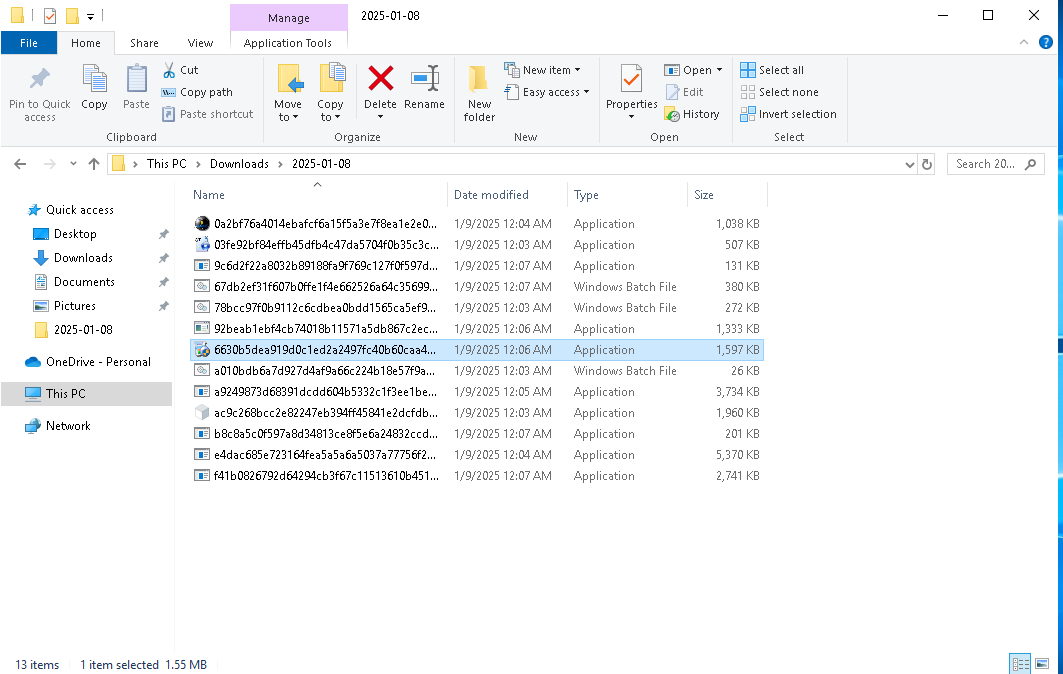Click the Properties checkmark icon
Screen dimensions: 1063x674
(x=631, y=79)
